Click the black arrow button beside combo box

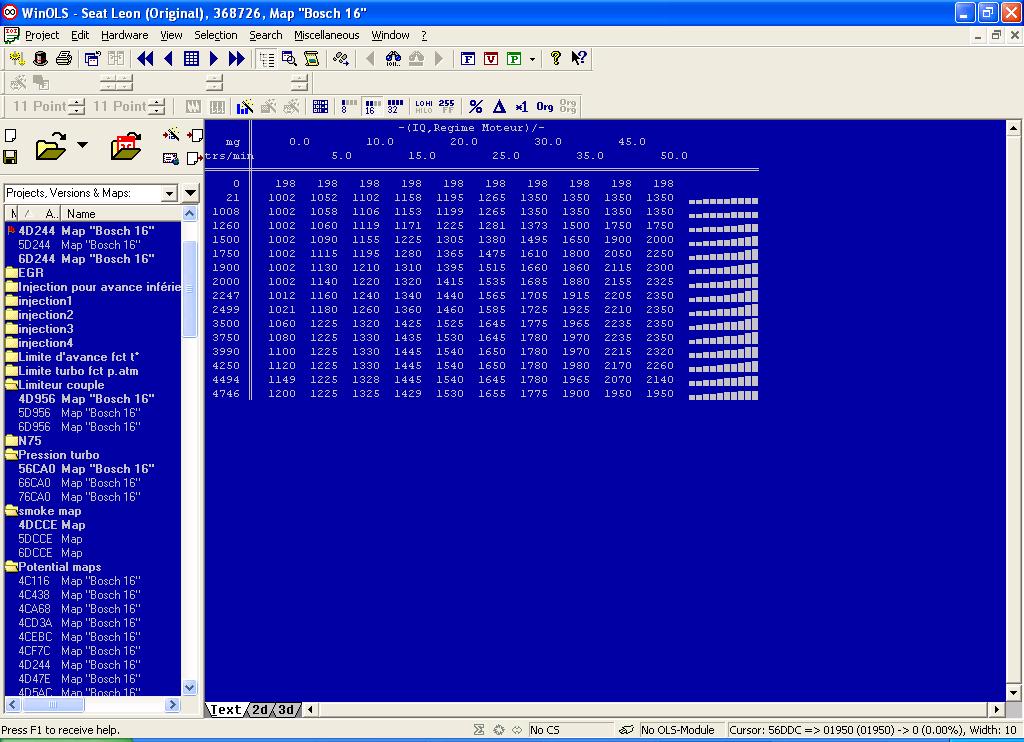tap(191, 193)
